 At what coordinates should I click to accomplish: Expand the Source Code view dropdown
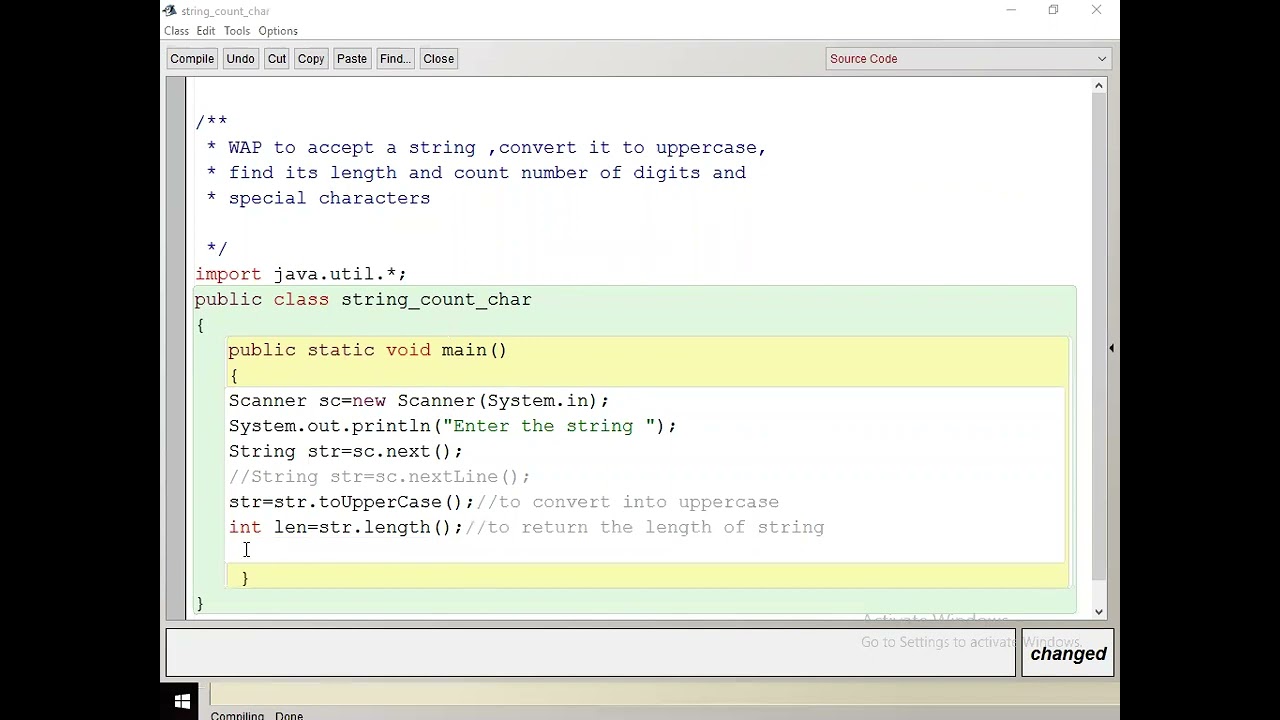click(x=969, y=59)
